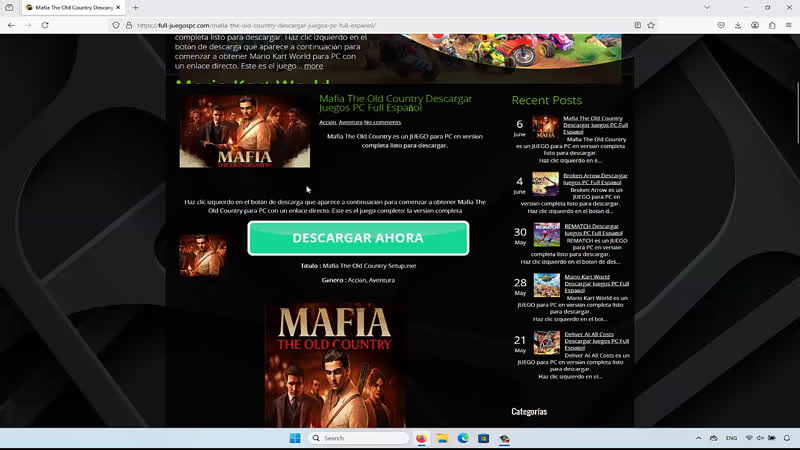The width and height of the screenshot is (800, 450).
Task: Open recent post REMATCH Descargar link
Action: [x=593, y=230]
